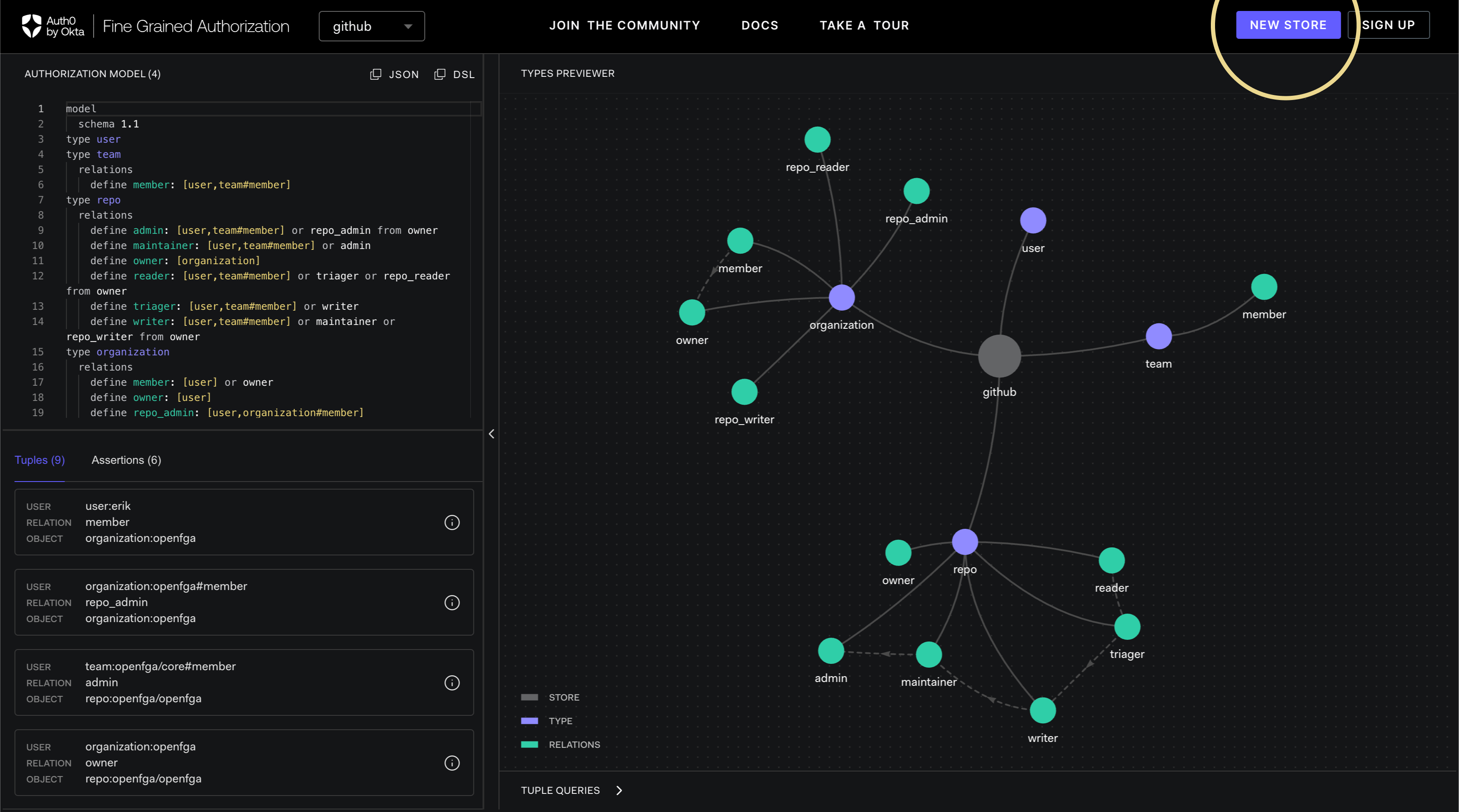Screen dimensions: 1459x812
Task: Select the organization type node in graph
Action: pos(842,297)
